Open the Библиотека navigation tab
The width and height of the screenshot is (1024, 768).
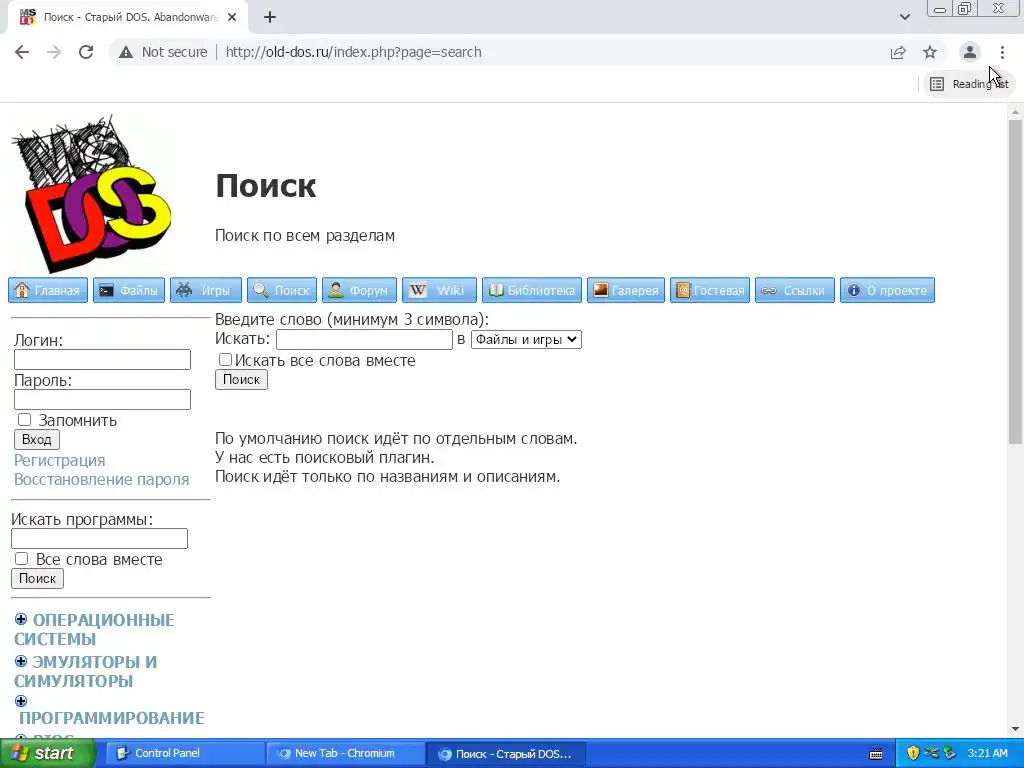(532, 290)
